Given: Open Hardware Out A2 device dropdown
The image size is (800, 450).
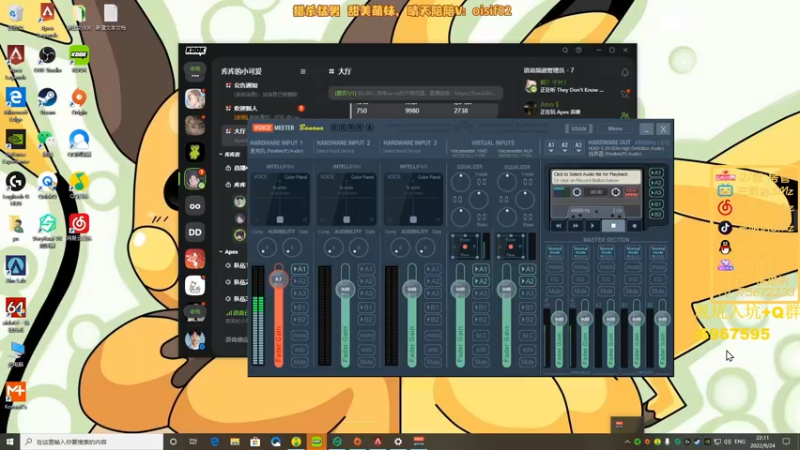Looking at the screenshot, I should pyautogui.click(x=564, y=147).
